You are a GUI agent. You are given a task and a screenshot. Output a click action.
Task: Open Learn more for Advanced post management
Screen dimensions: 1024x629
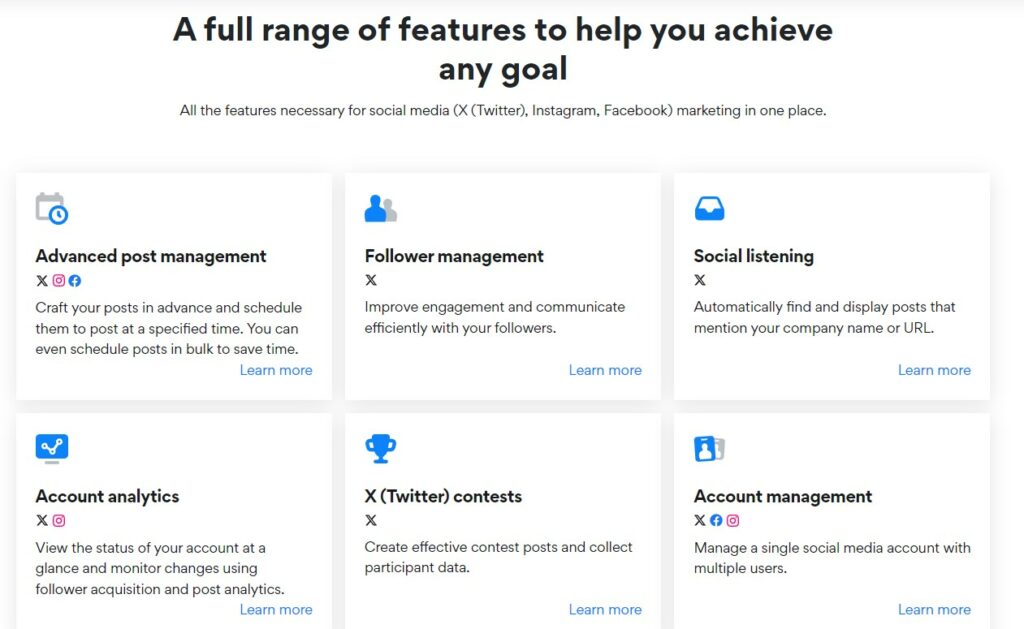(x=276, y=370)
